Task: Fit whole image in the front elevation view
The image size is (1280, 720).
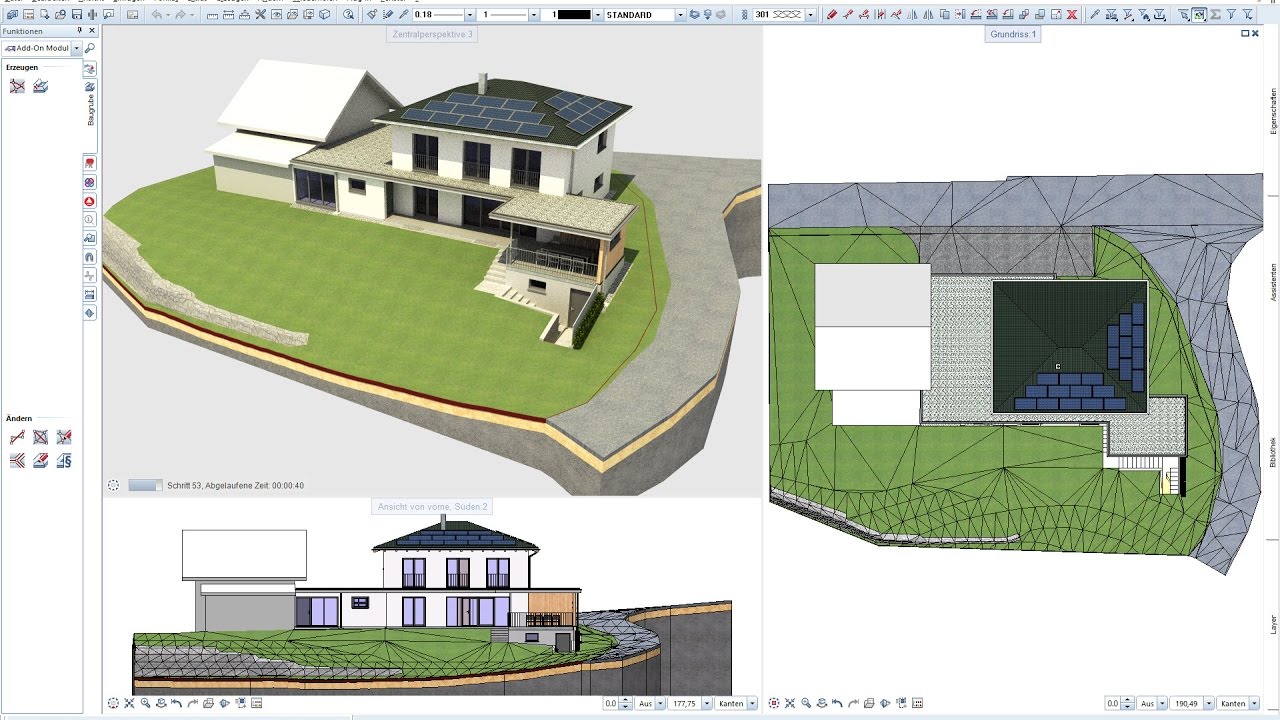Action: click(x=129, y=703)
